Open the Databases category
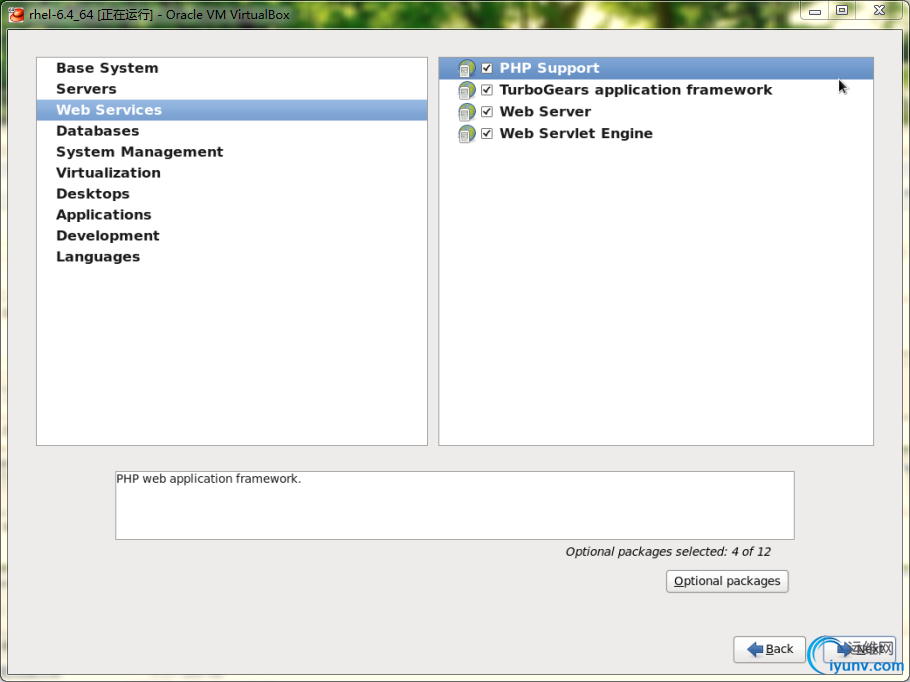910x682 pixels. [232, 131]
